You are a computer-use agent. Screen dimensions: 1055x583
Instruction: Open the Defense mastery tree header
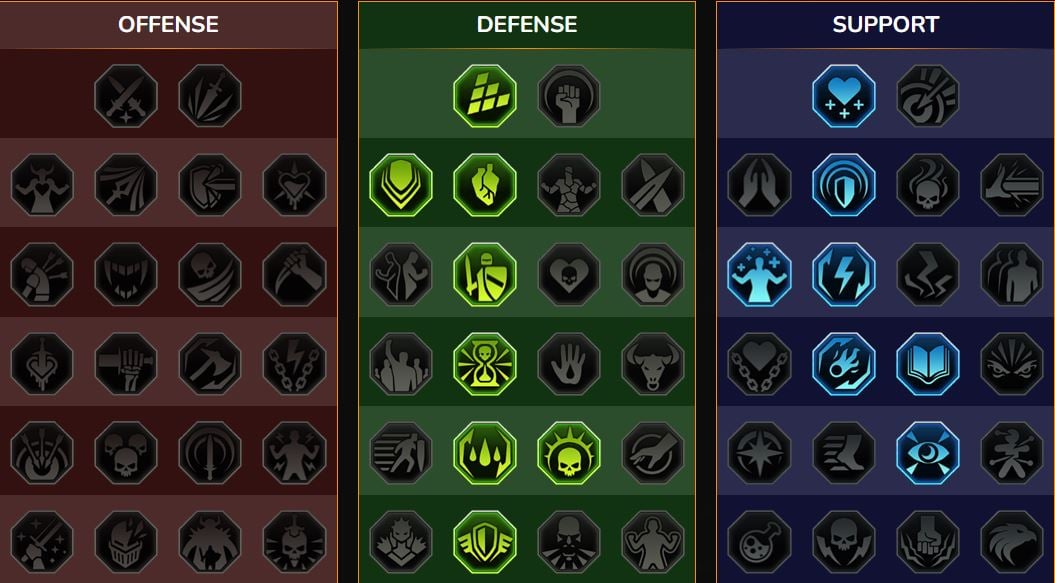click(527, 25)
